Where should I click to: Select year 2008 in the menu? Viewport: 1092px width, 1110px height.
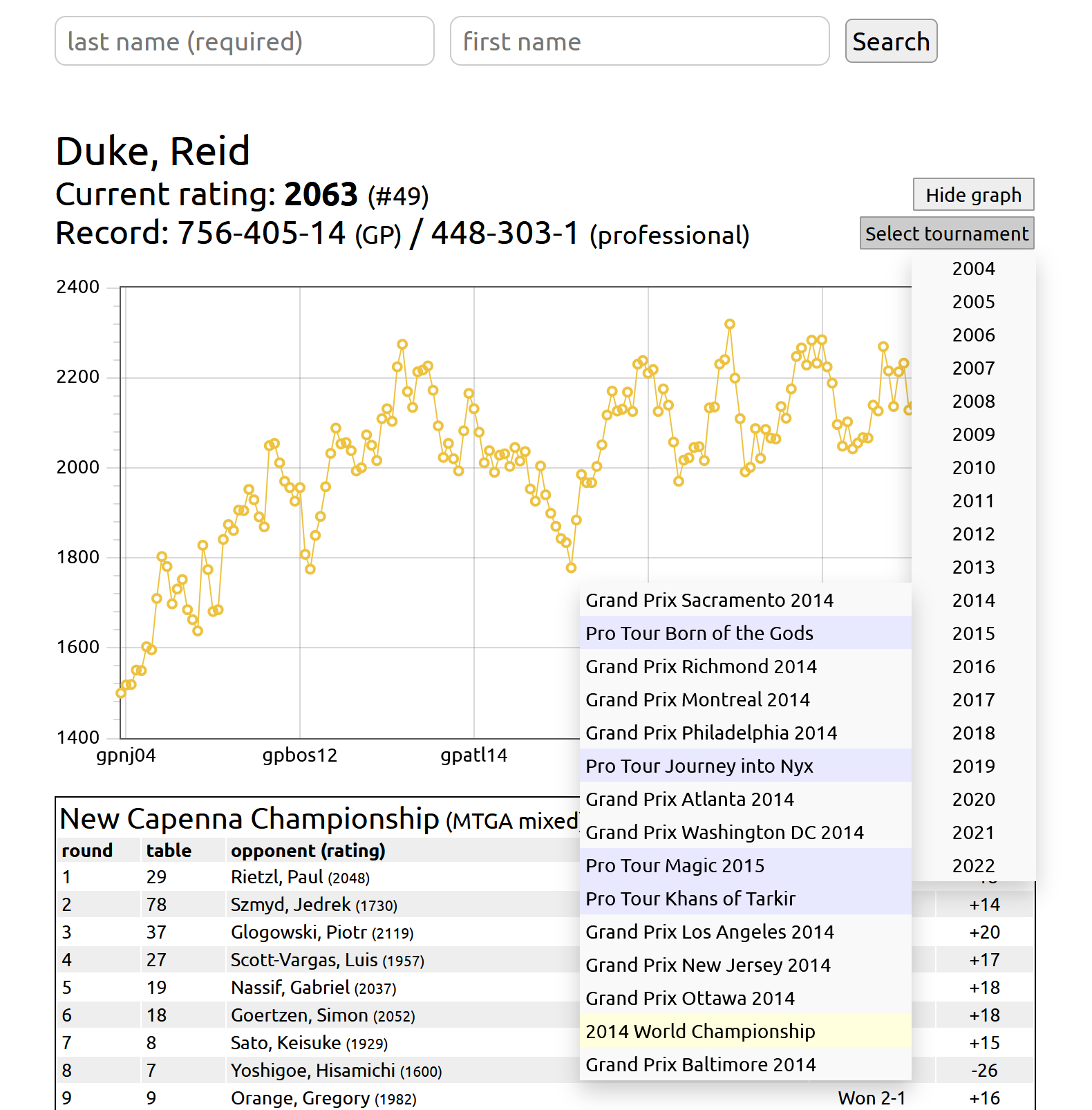973,402
